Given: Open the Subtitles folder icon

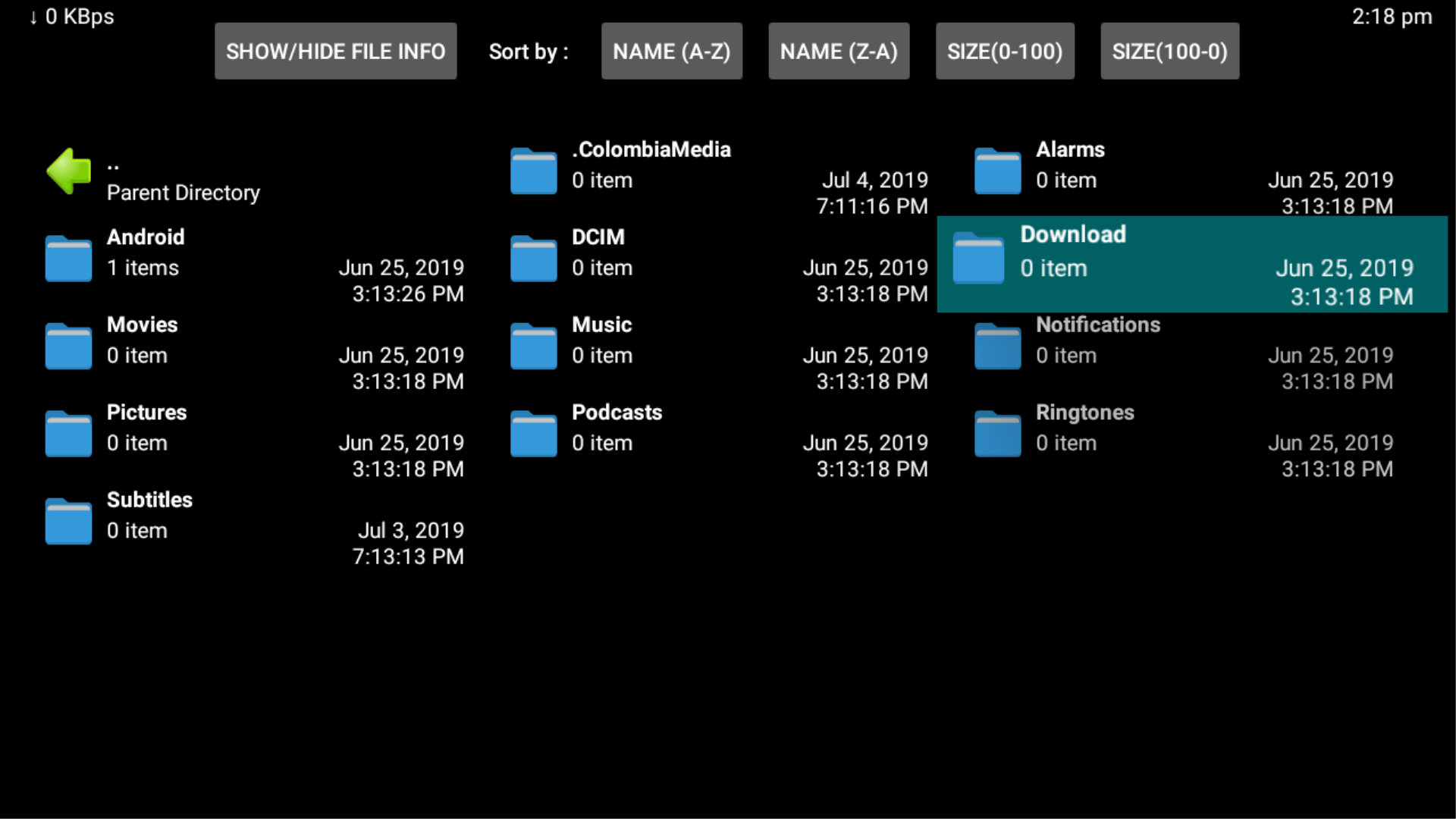Looking at the screenshot, I should (67, 521).
